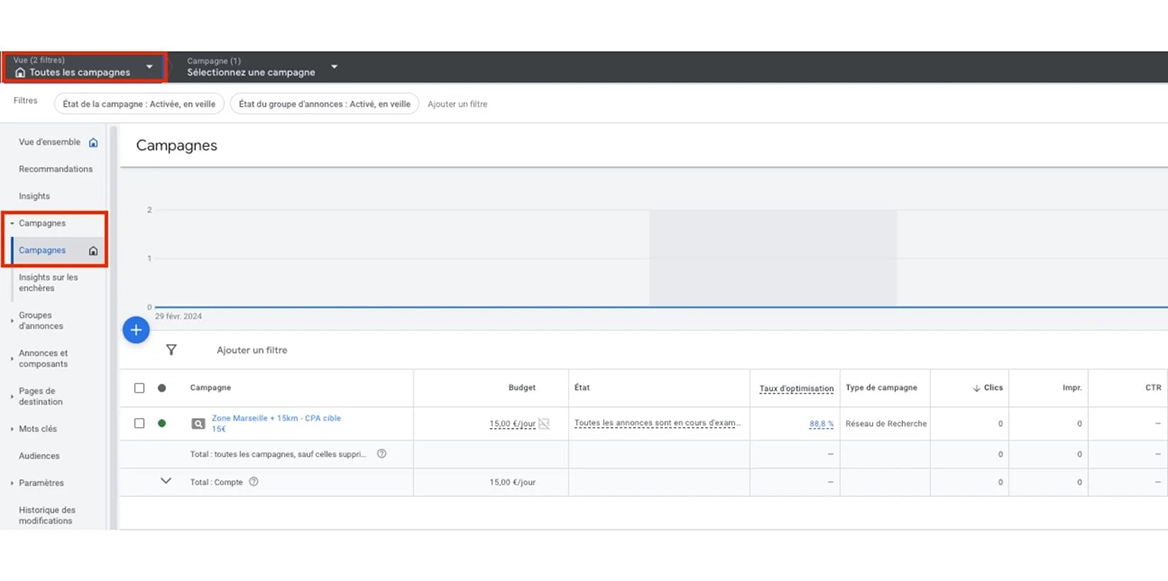
Task: Click the État column header
Action: (582, 388)
